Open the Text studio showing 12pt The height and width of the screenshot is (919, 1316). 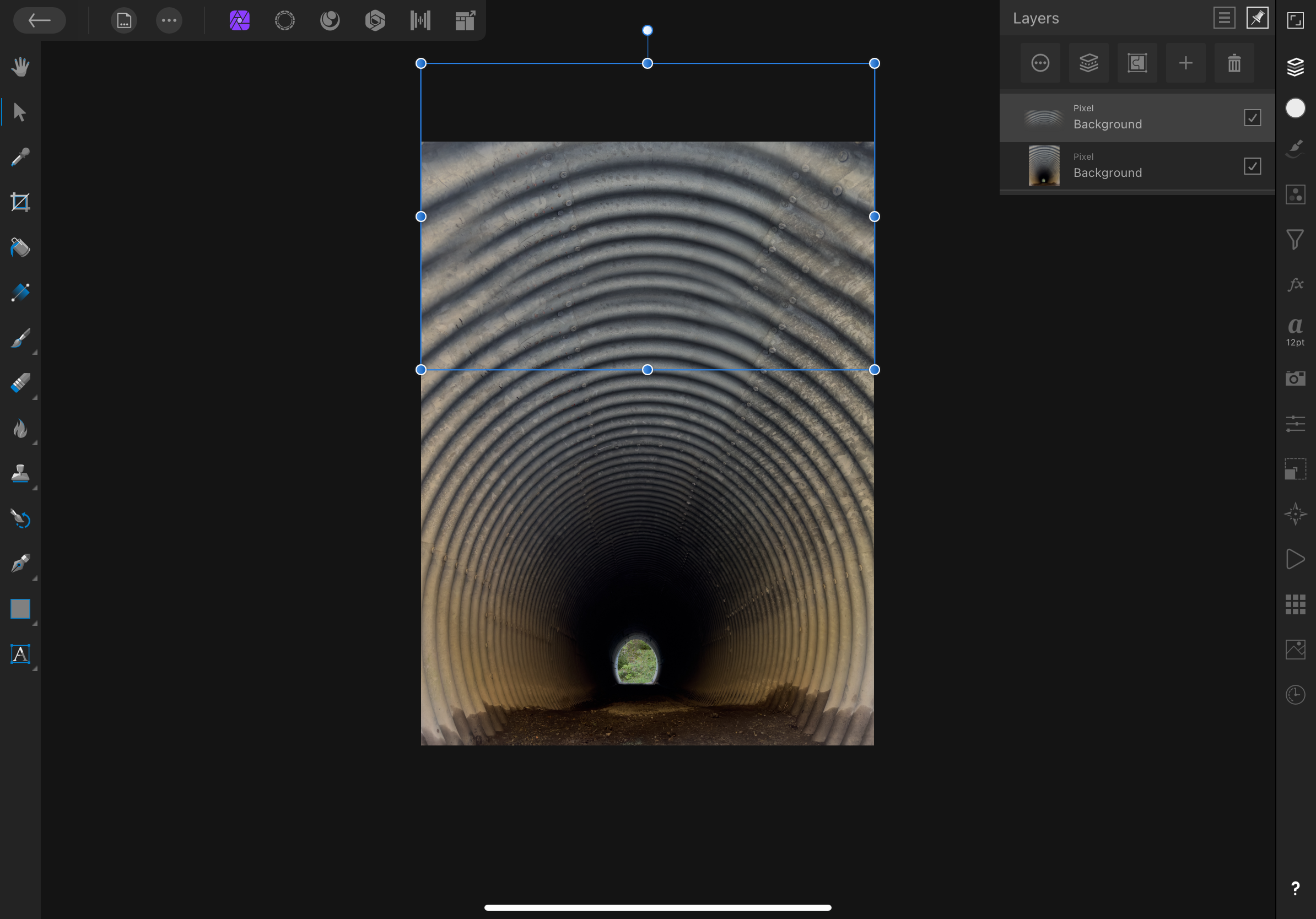tap(1296, 331)
